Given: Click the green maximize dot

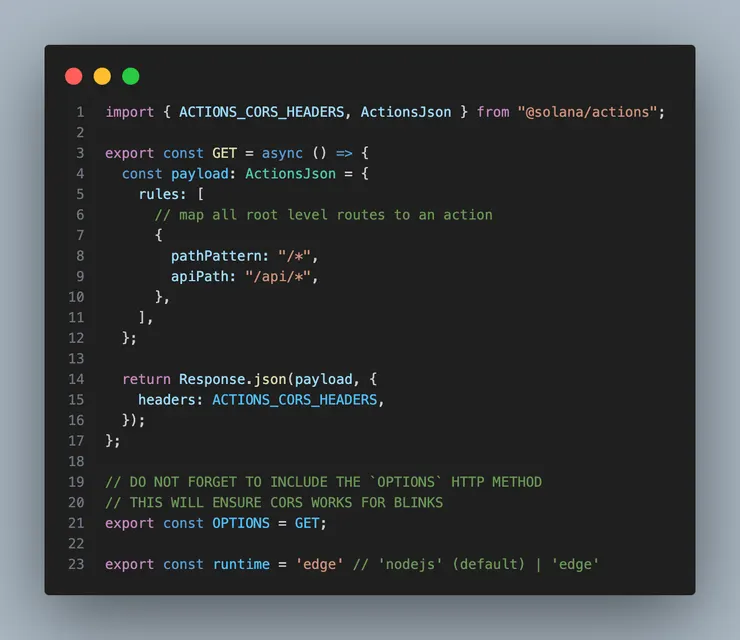Looking at the screenshot, I should [131, 76].
